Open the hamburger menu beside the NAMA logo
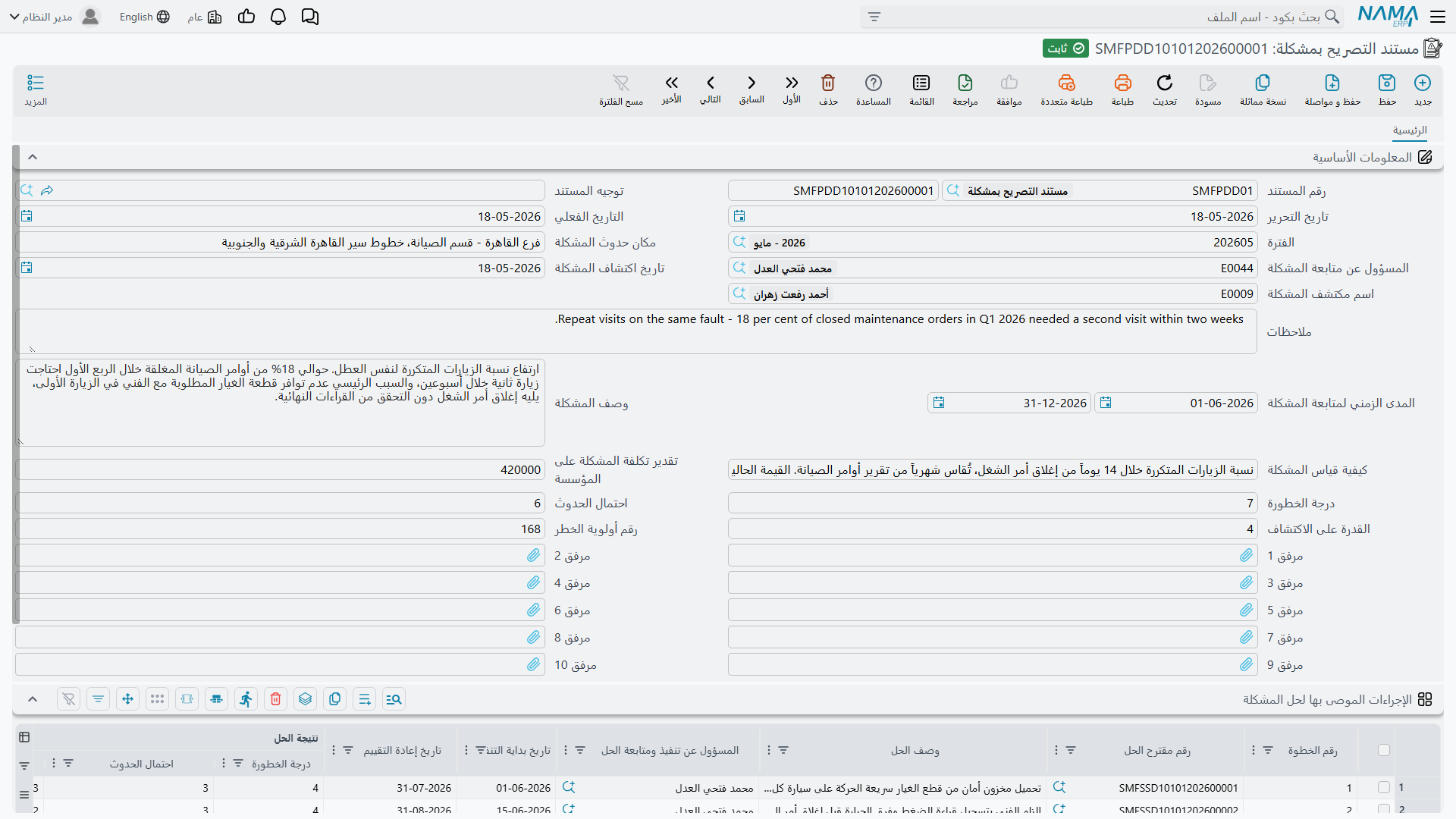 1438,17
